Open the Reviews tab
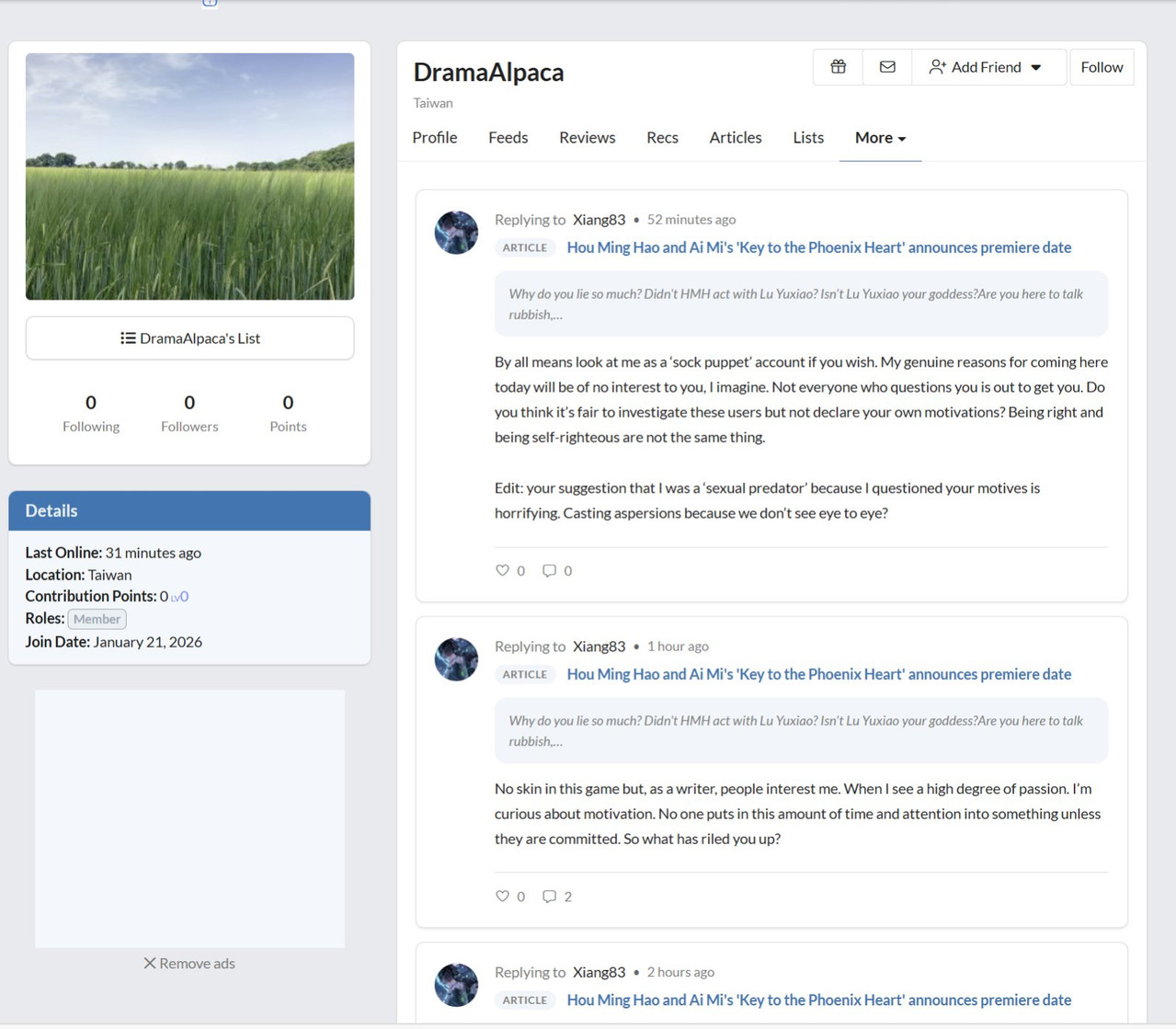The width and height of the screenshot is (1176, 1029). coord(587,137)
